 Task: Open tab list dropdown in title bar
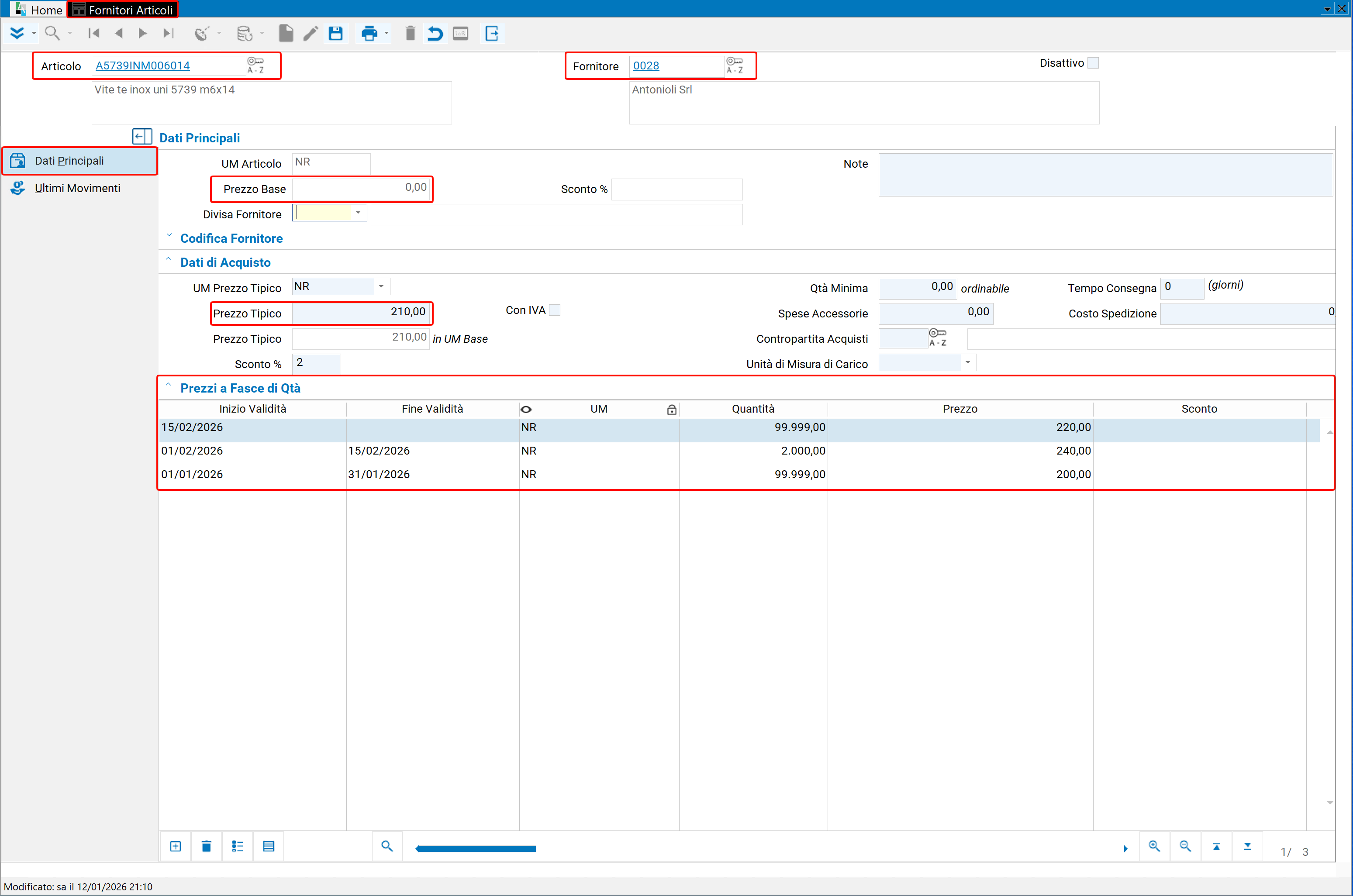1327,9
